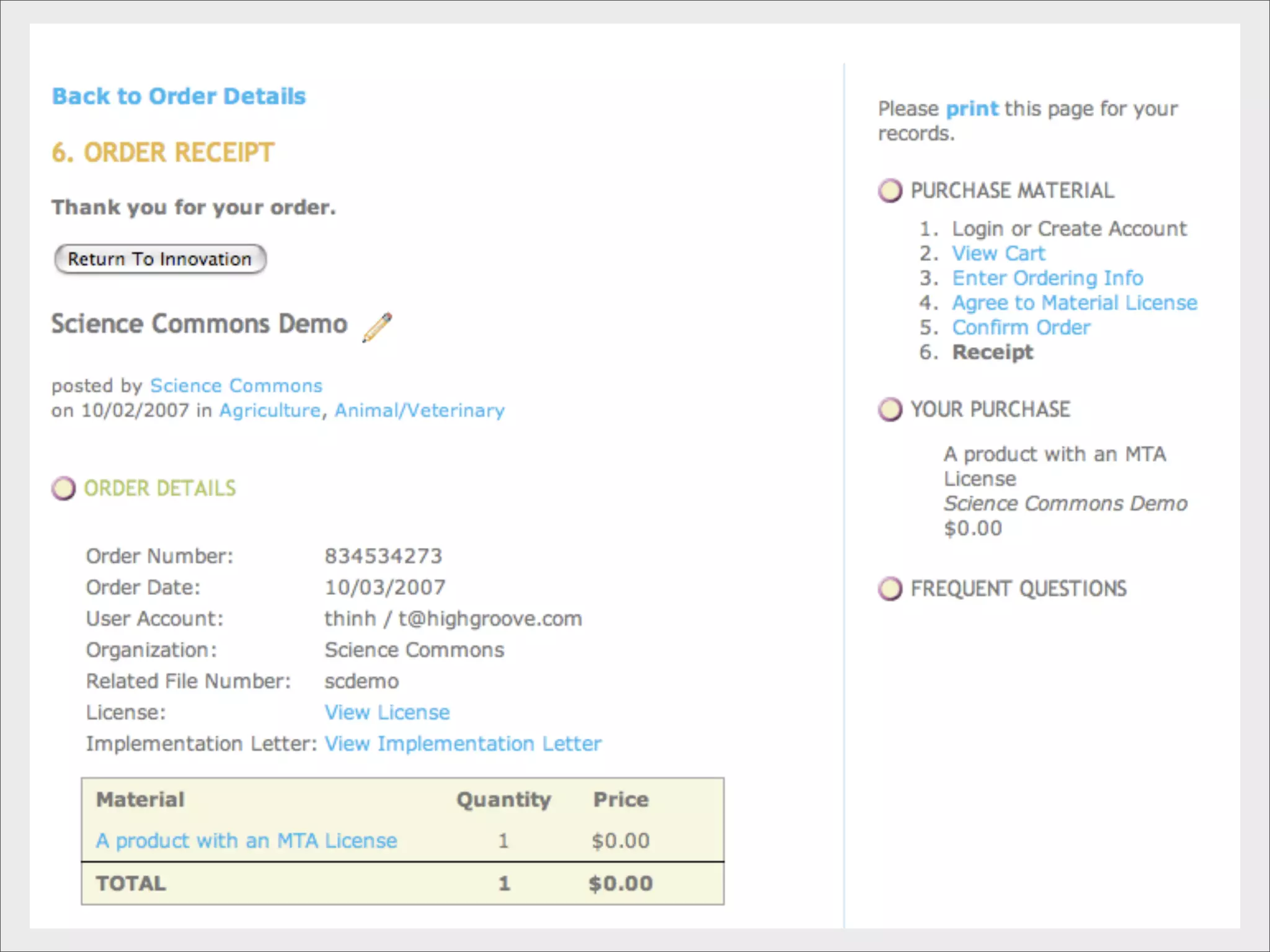
Task: Open step 2 View Cart
Action: click(998, 253)
